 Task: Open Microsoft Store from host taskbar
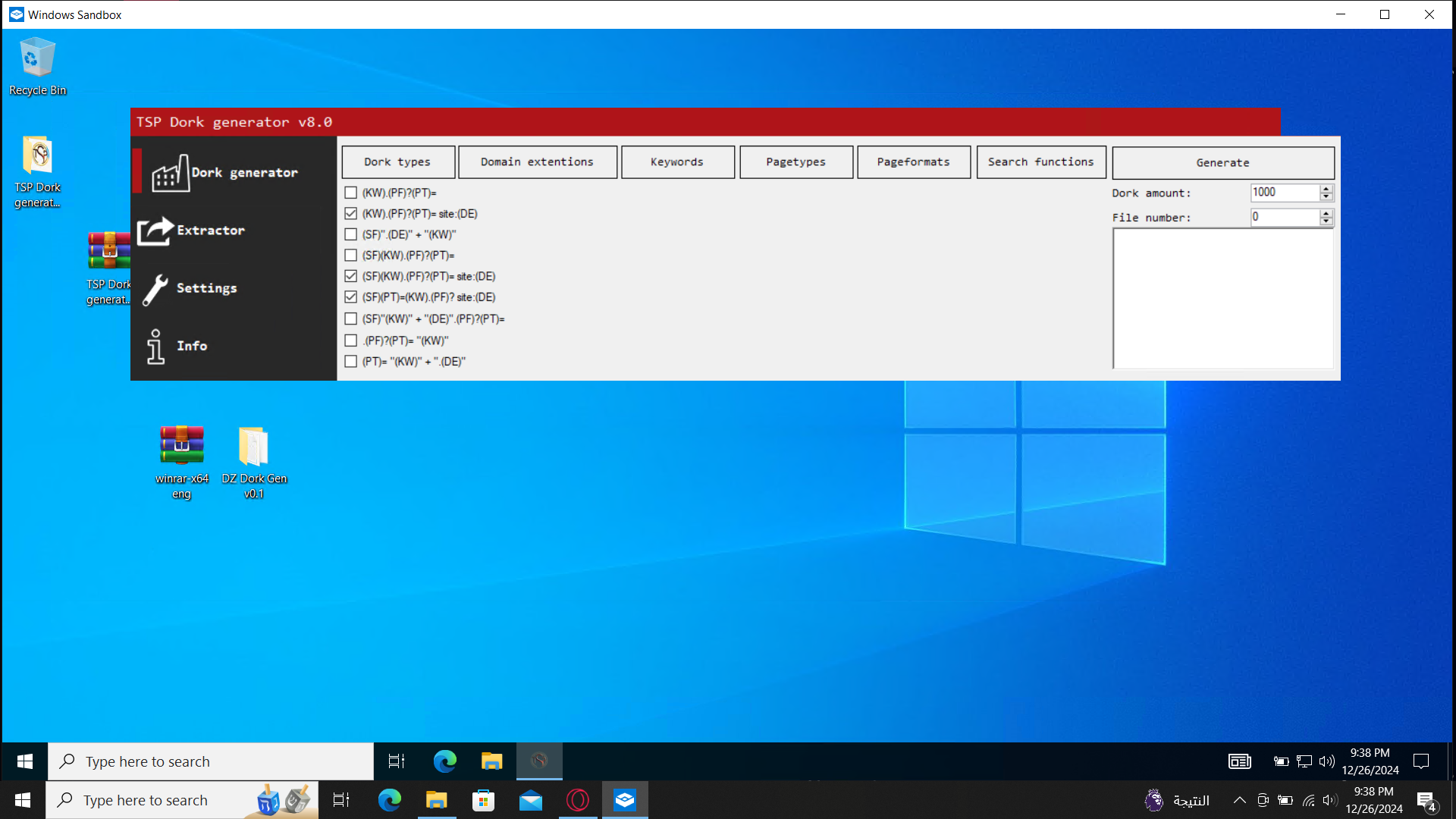pyautogui.click(x=483, y=800)
